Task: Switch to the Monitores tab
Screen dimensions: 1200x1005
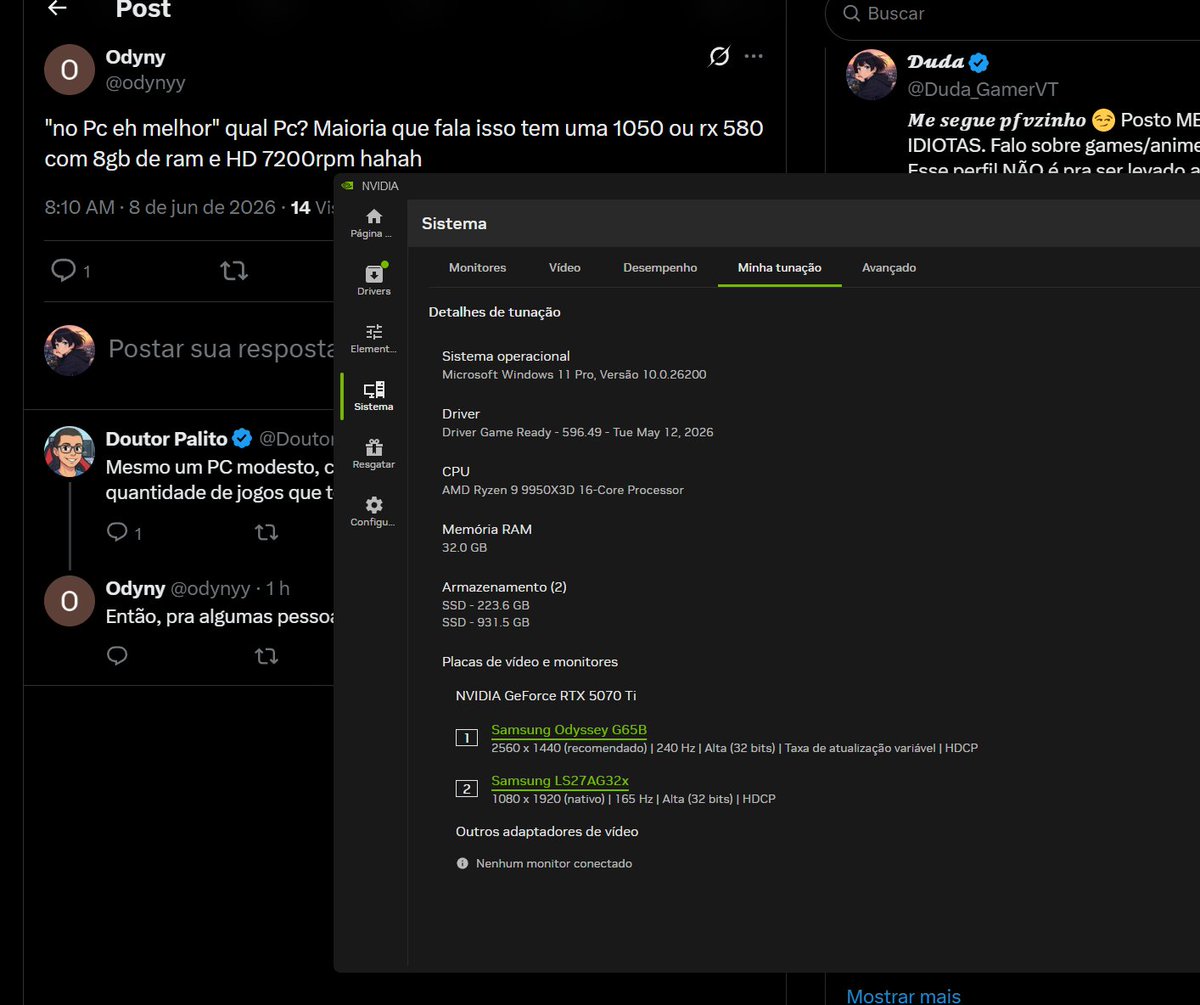Action: [477, 268]
